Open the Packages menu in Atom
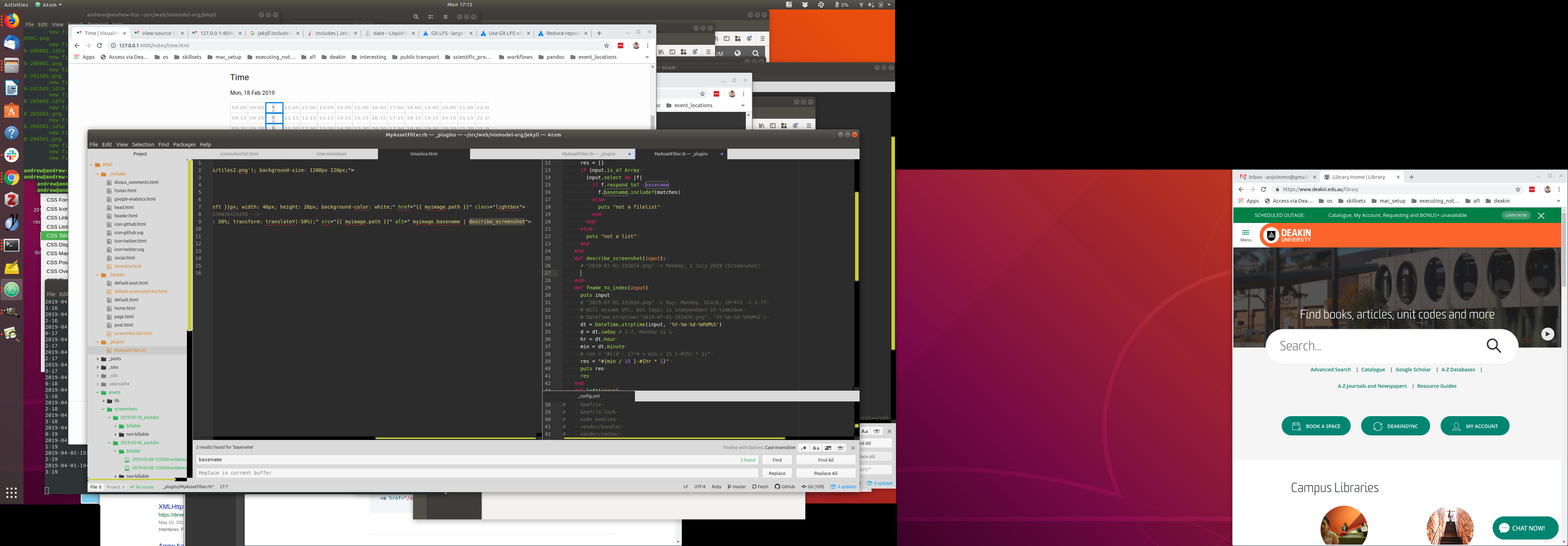The image size is (1568, 546). 184,145
